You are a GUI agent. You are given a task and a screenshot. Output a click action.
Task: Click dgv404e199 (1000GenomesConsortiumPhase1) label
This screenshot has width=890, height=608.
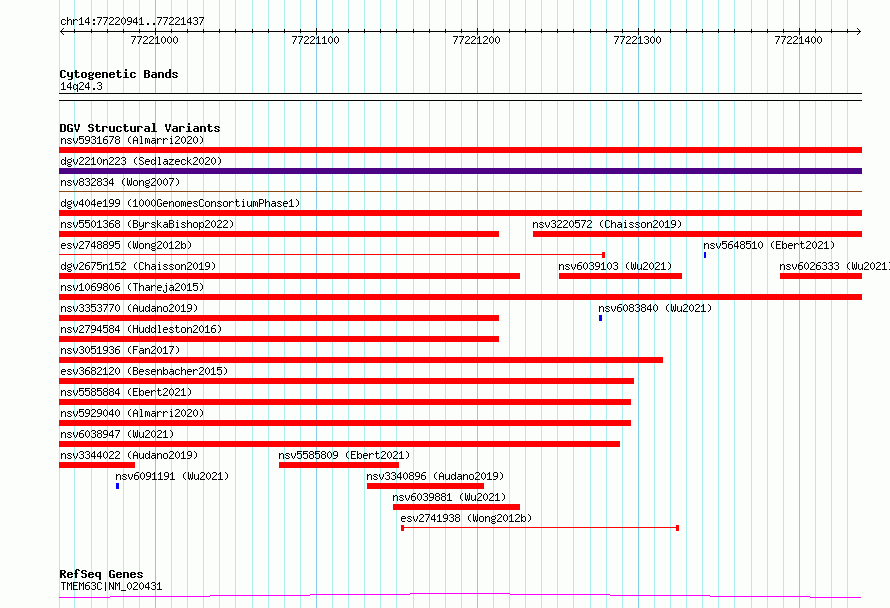pos(180,203)
